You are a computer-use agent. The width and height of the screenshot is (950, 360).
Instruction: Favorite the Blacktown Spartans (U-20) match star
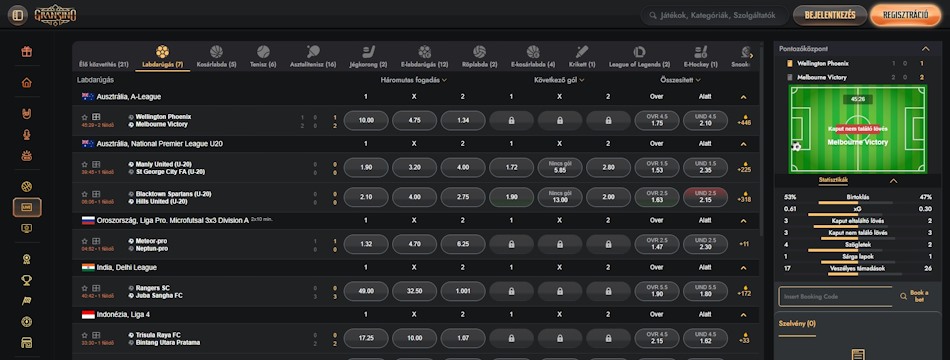[85, 194]
